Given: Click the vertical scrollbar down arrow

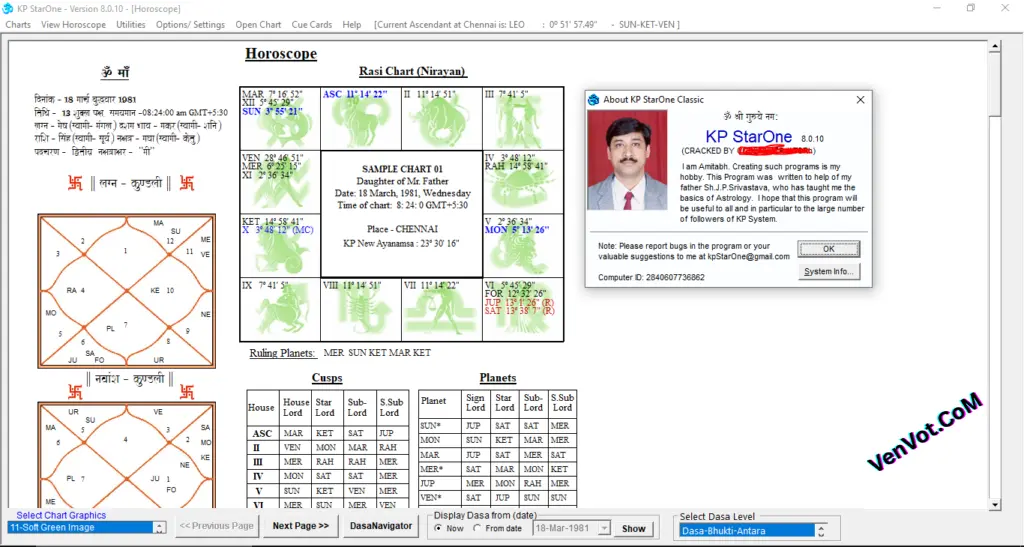Looking at the screenshot, I should 995,505.
